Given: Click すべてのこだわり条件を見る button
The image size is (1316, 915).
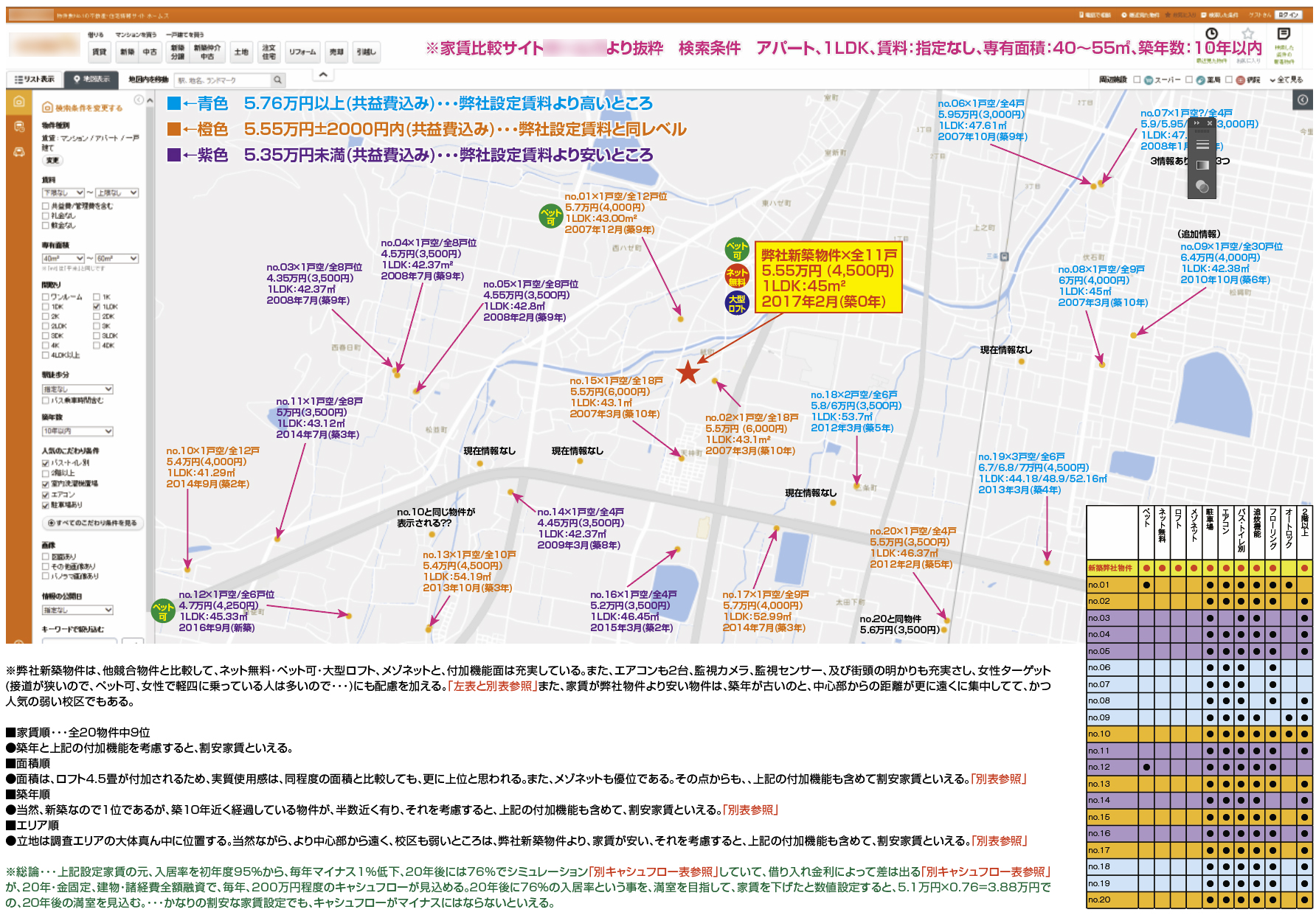Looking at the screenshot, I should (92, 523).
